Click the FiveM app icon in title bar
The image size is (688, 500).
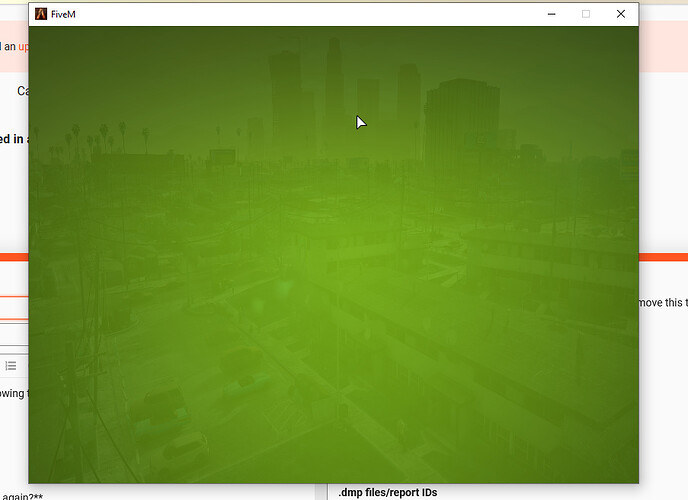click(41, 14)
